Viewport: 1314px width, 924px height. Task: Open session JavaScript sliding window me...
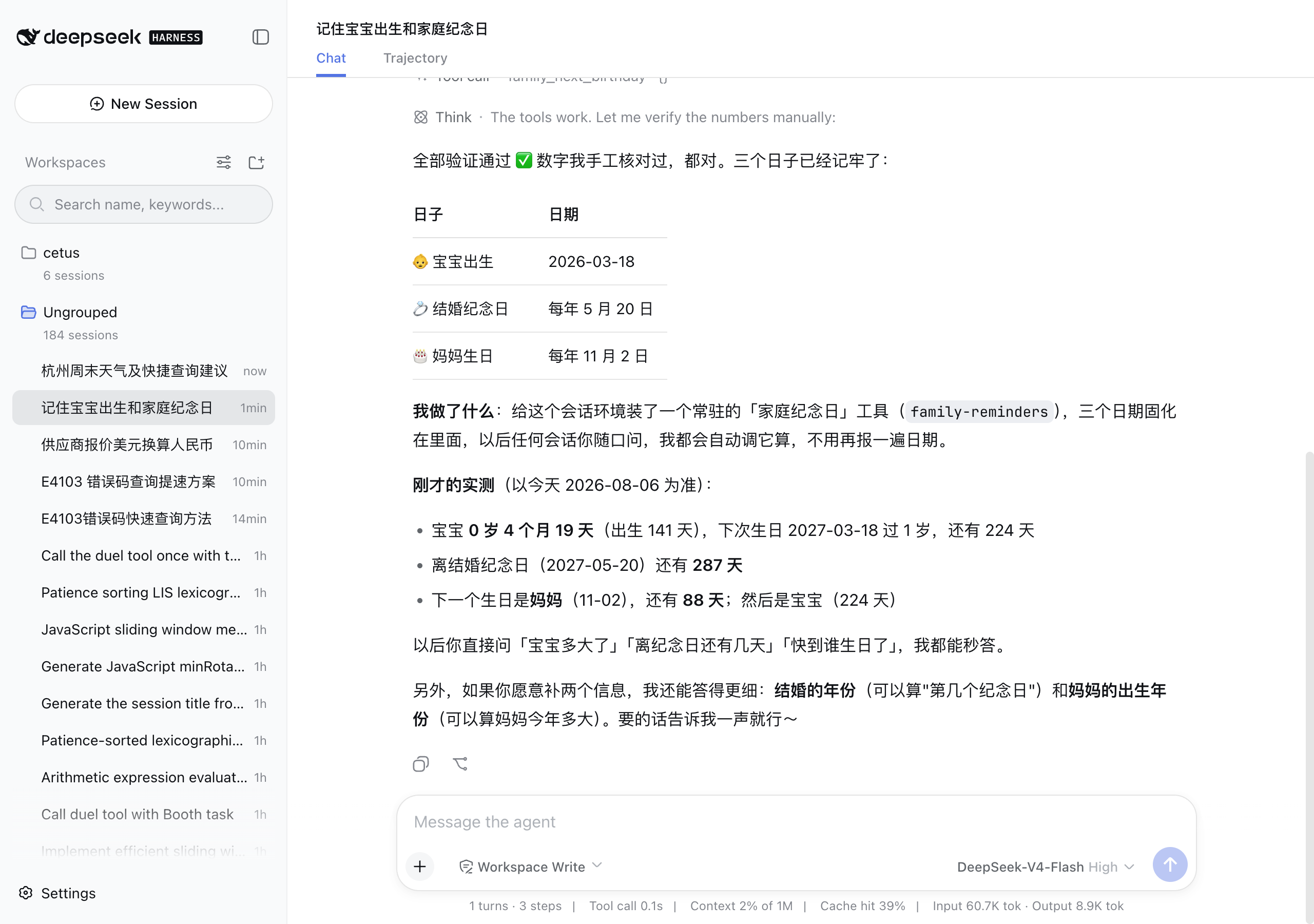[x=144, y=629]
